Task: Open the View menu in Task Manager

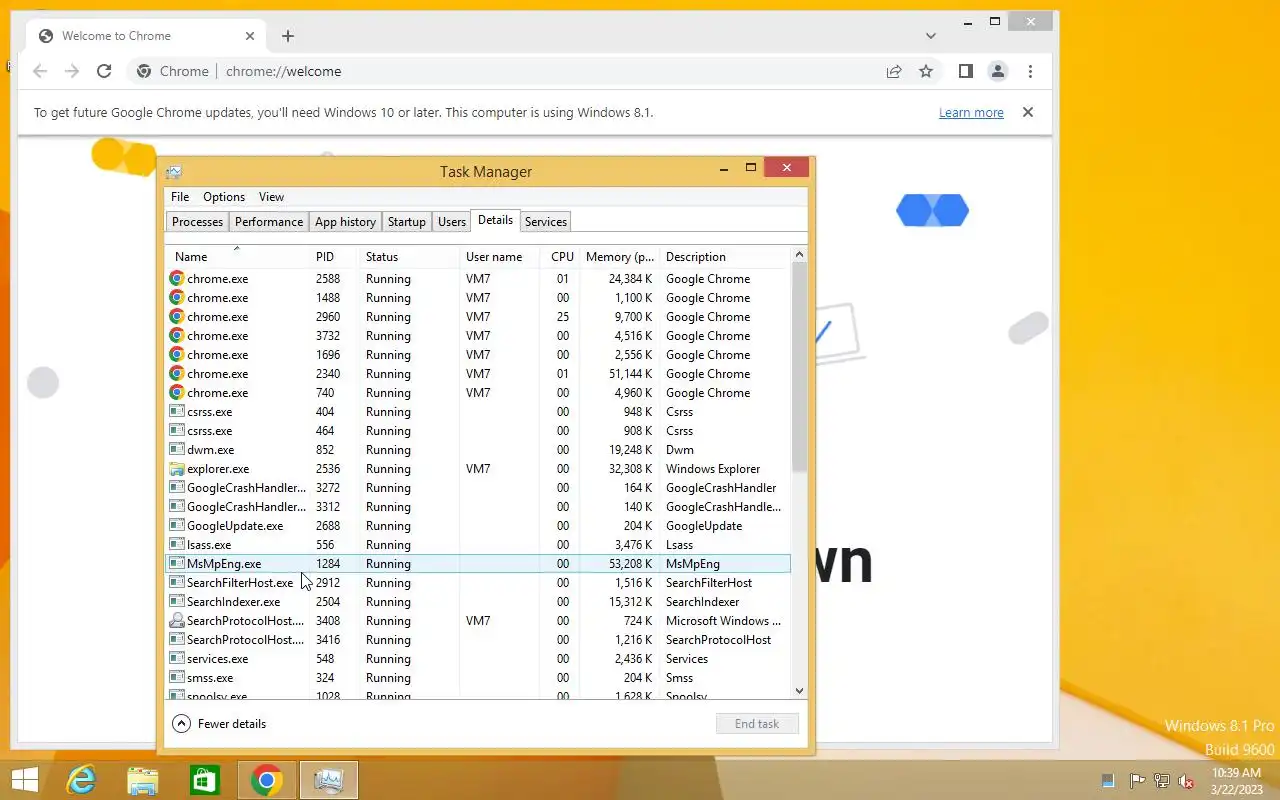Action: [x=271, y=197]
